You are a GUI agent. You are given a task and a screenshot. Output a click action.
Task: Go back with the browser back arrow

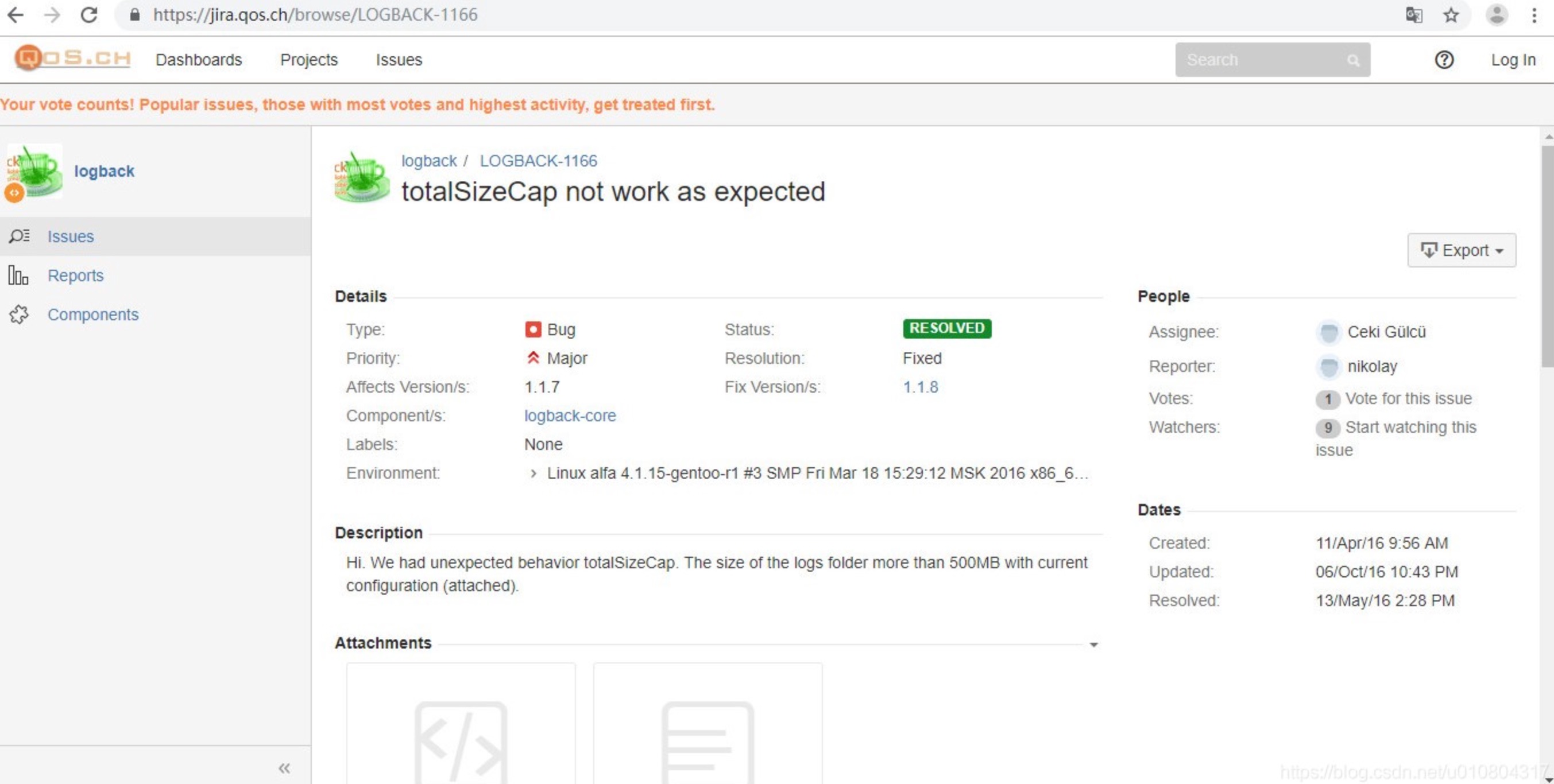16,14
